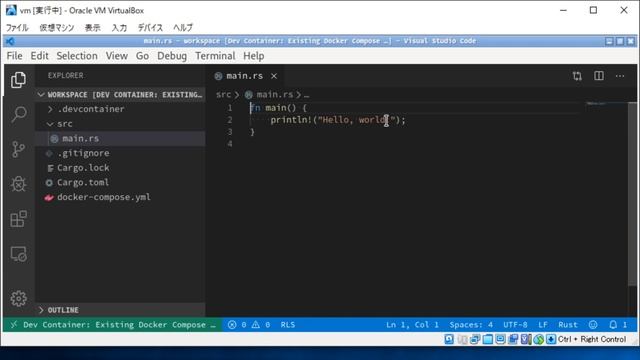640x360 pixels.
Task: Click the VirtualBox mouse integration down-arrow icon
Action: [551, 339]
